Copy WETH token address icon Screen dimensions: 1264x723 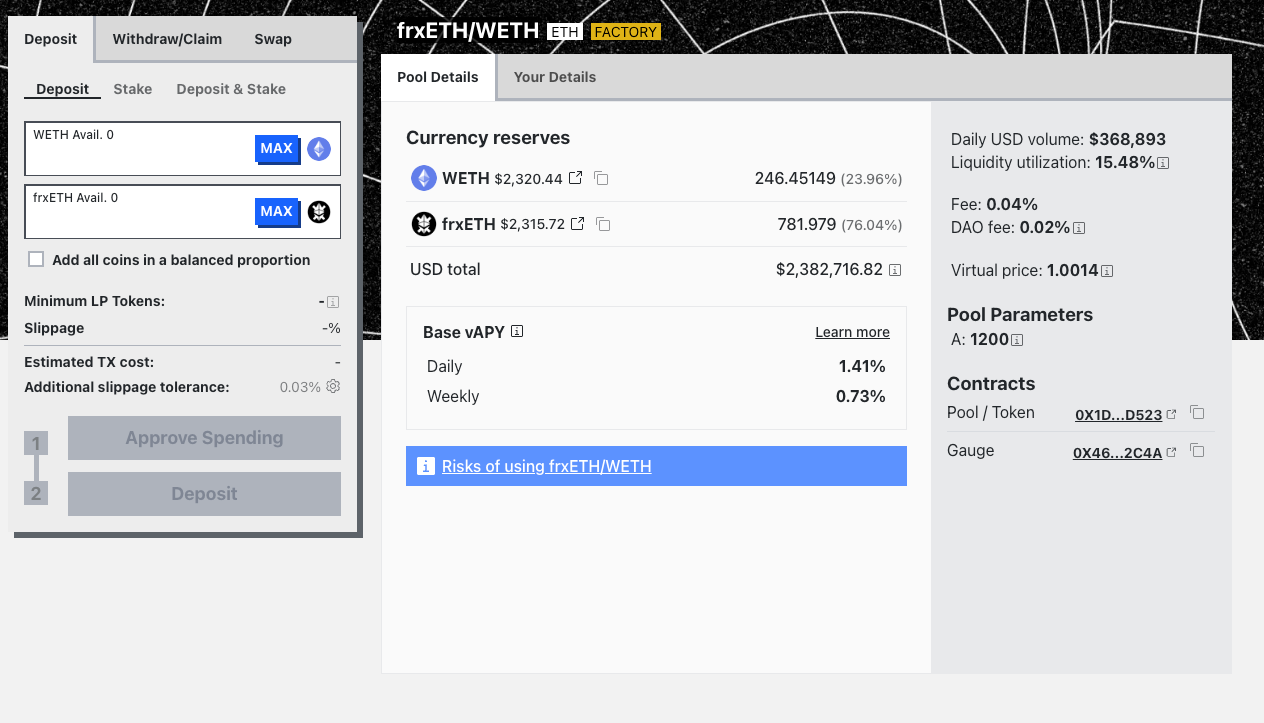click(x=601, y=178)
